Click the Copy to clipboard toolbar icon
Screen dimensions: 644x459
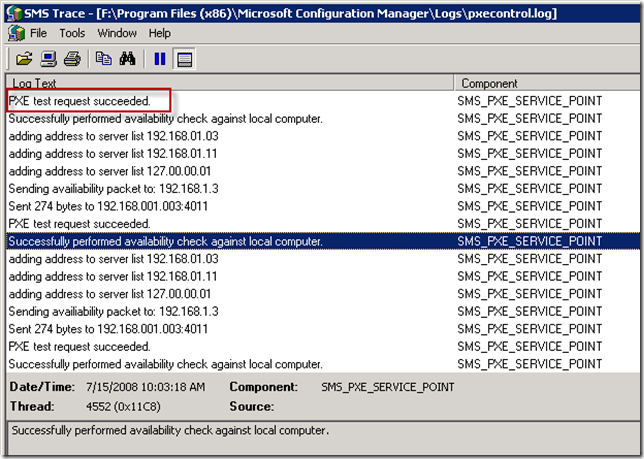(103, 59)
